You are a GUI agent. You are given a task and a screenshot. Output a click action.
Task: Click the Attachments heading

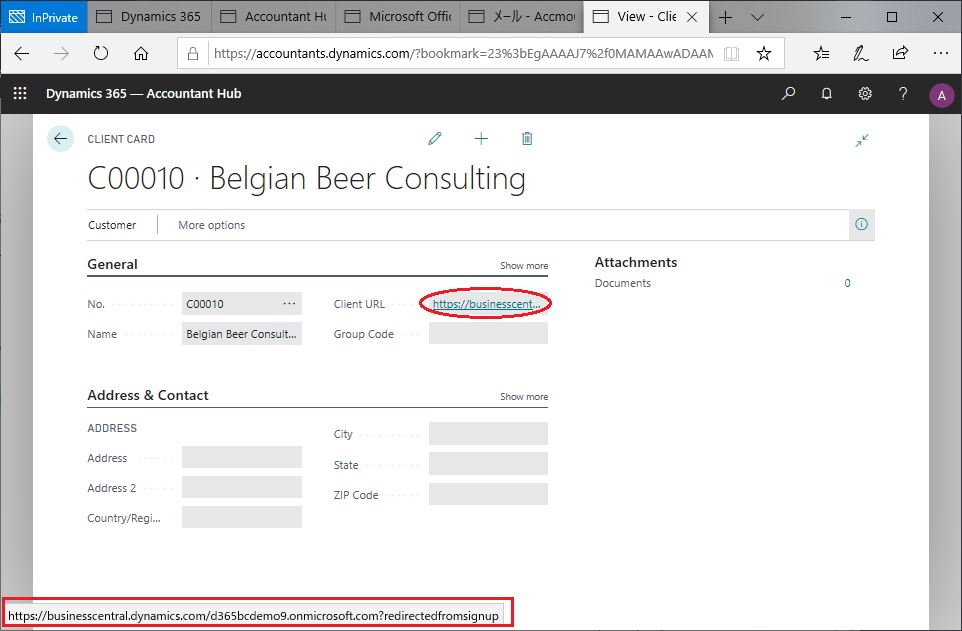click(x=636, y=263)
